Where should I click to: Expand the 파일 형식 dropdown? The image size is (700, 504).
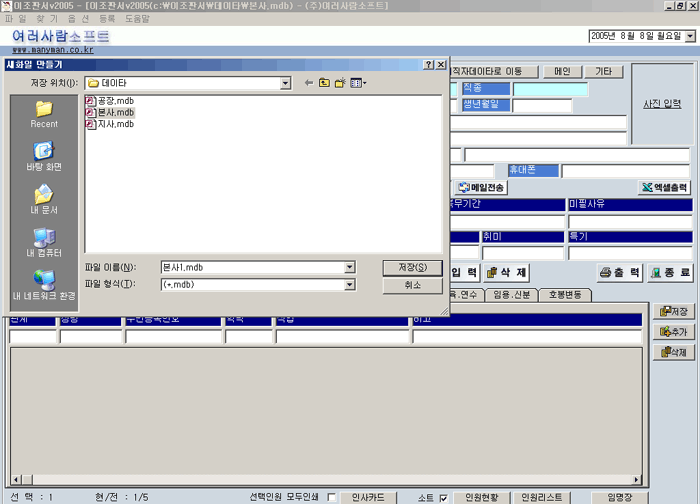349,285
